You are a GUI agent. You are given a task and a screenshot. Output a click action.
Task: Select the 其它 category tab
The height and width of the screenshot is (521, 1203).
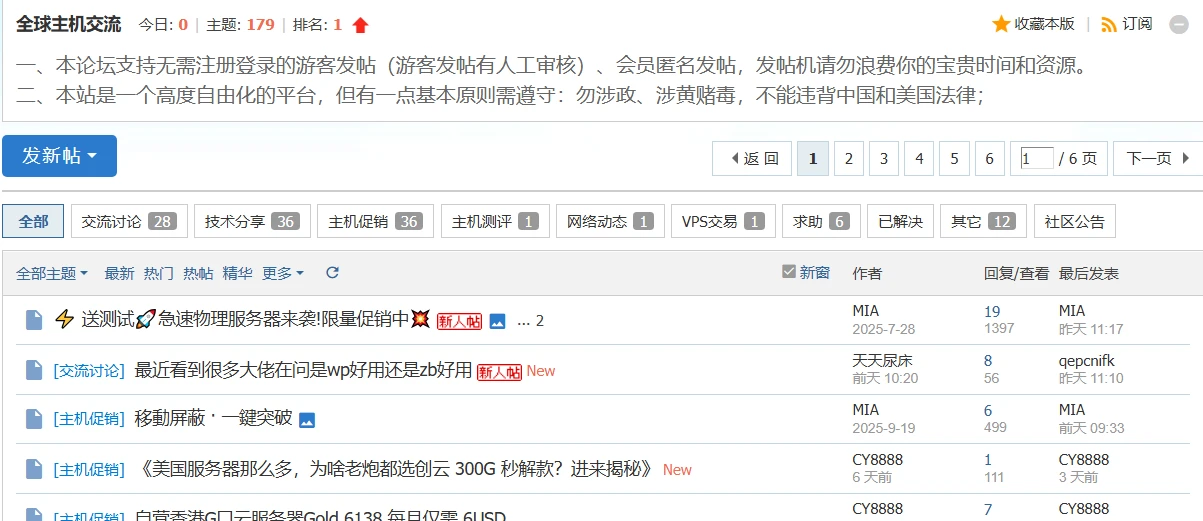coord(983,221)
